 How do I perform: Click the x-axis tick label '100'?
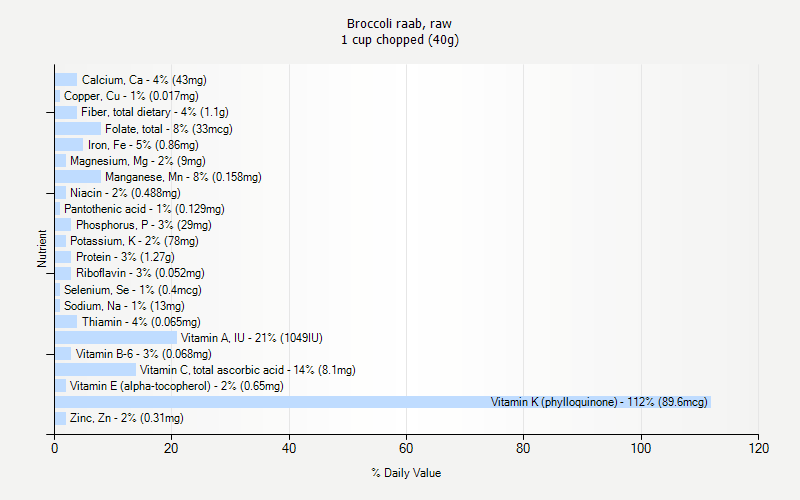click(x=641, y=448)
